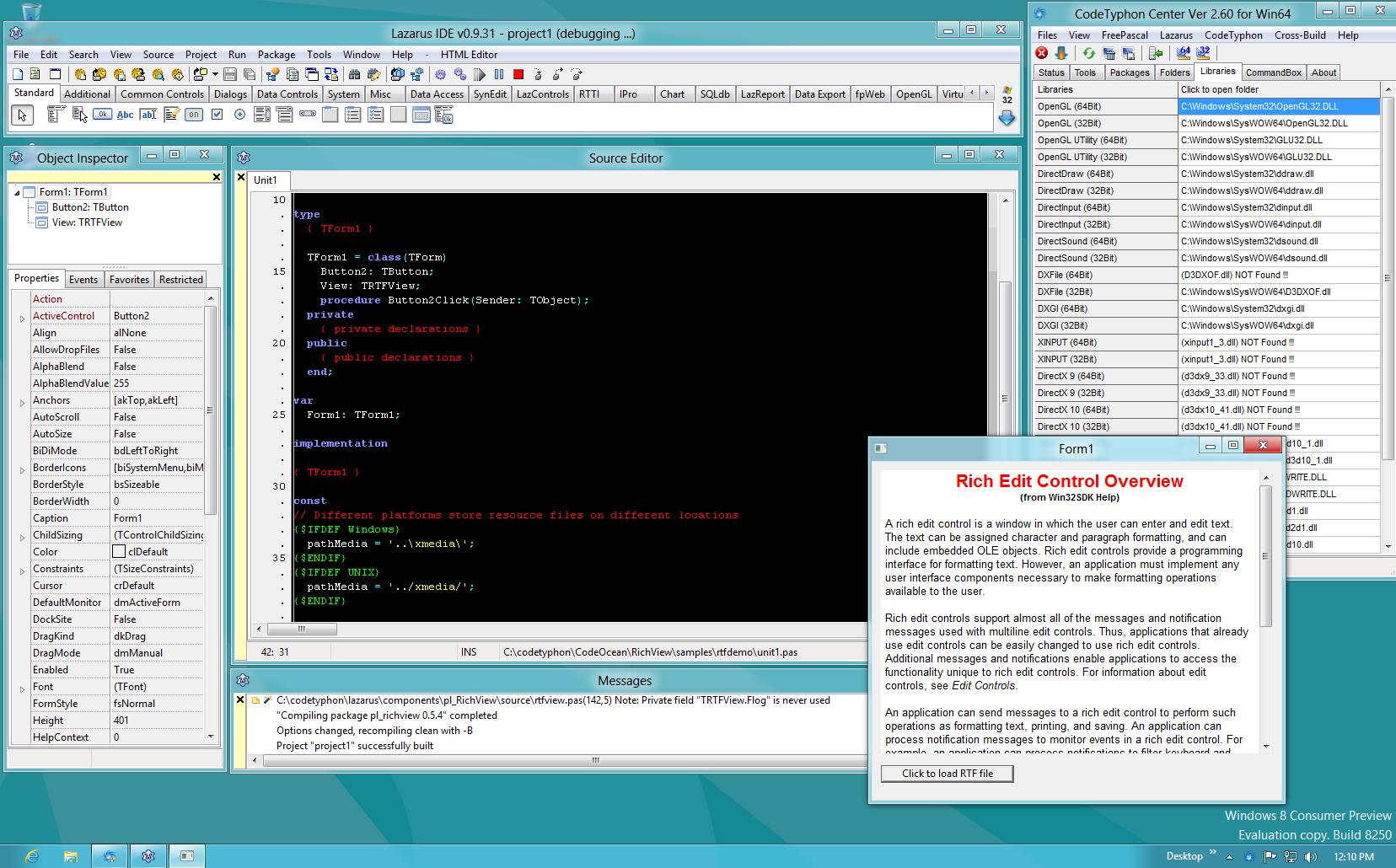The image size is (1396, 868).
Task: Switch to the Events tab in Object Inspector
Action: [x=83, y=280]
